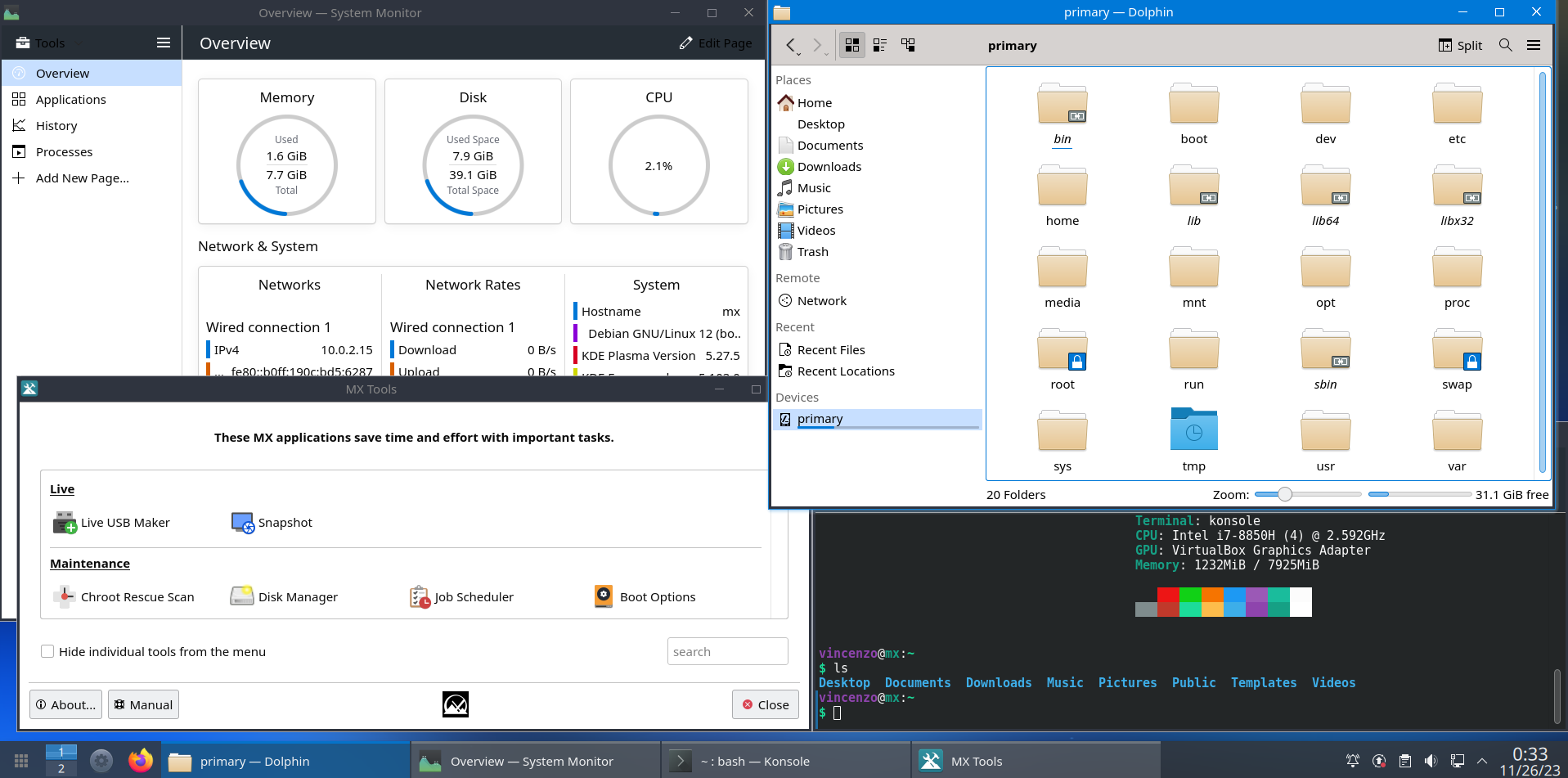Viewport: 1568px width, 778px height.
Task: Close the MX Tools dialog
Action: tap(766, 705)
